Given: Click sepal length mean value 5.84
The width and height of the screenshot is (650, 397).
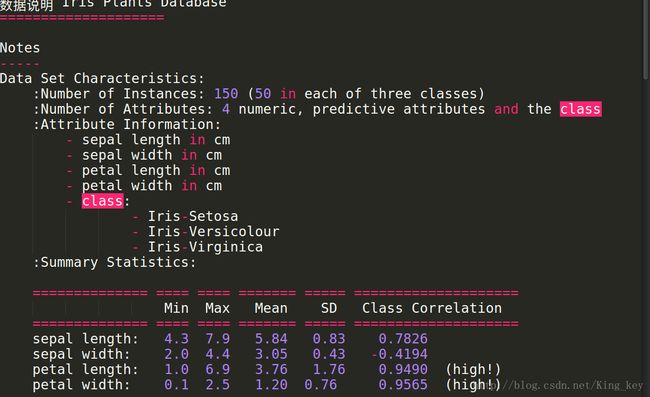Looking at the screenshot, I should [x=271, y=339].
